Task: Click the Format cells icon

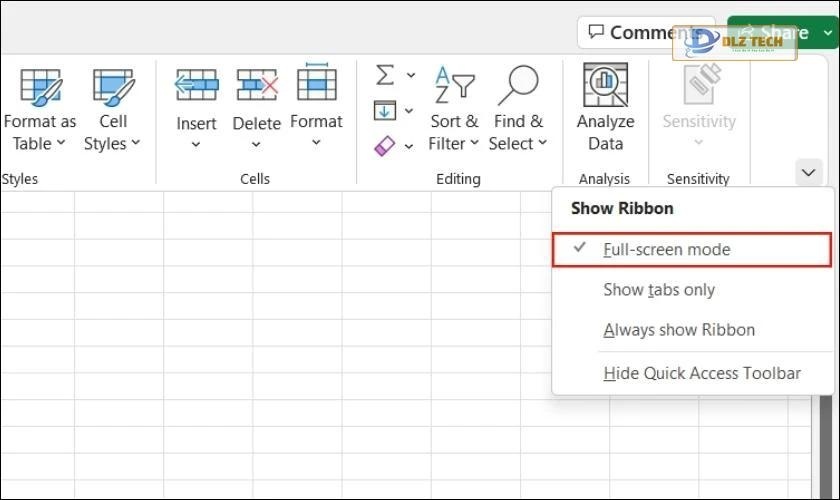Action: [316, 85]
